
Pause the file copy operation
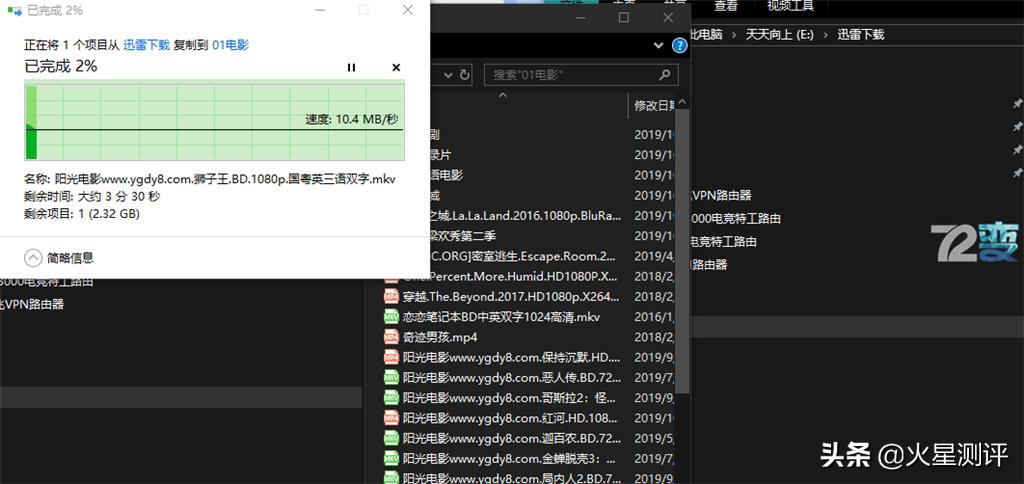[351, 67]
